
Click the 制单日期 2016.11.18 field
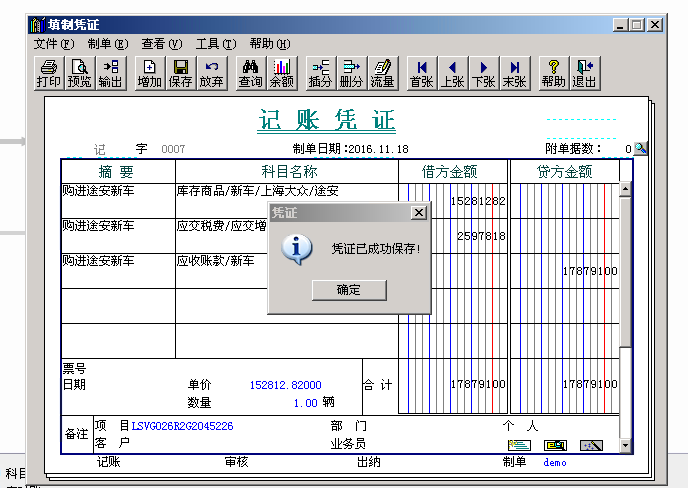pyautogui.click(x=378, y=149)
